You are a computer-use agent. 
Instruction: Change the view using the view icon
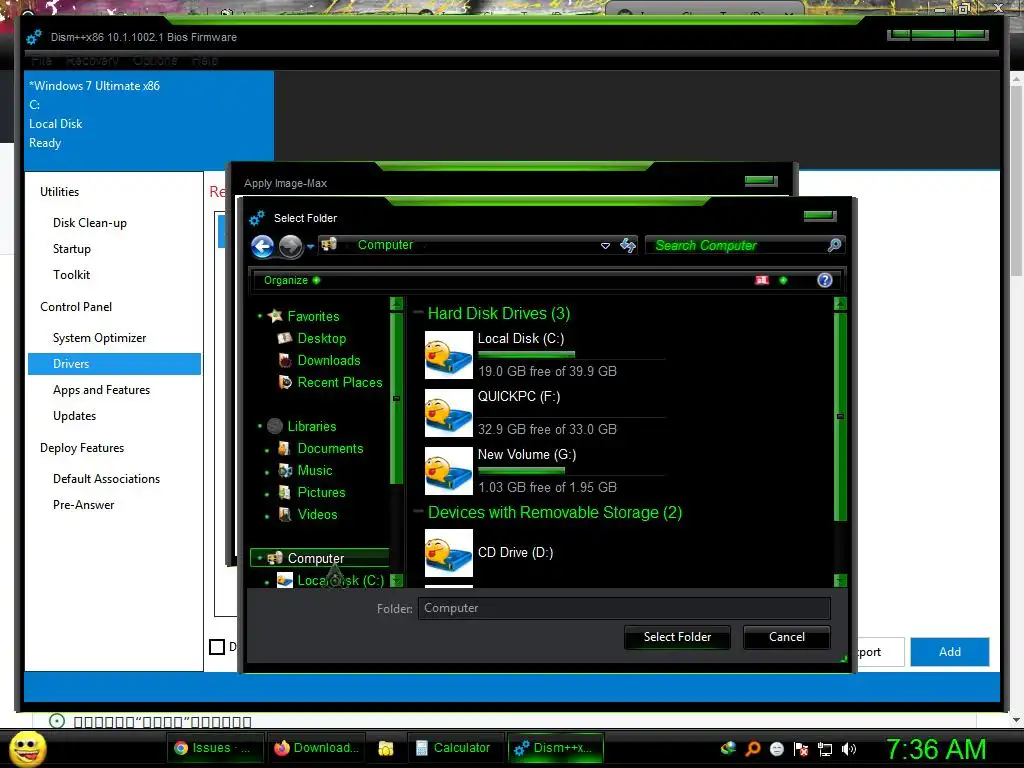tap(761, 280)
